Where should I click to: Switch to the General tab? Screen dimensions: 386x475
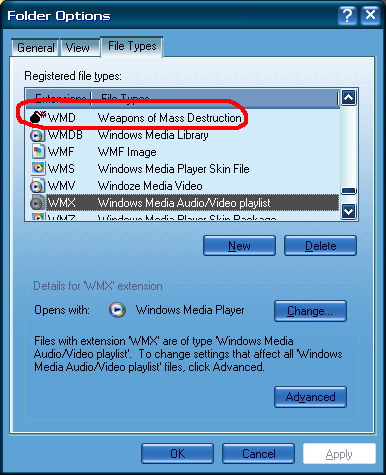click(35, 48)
